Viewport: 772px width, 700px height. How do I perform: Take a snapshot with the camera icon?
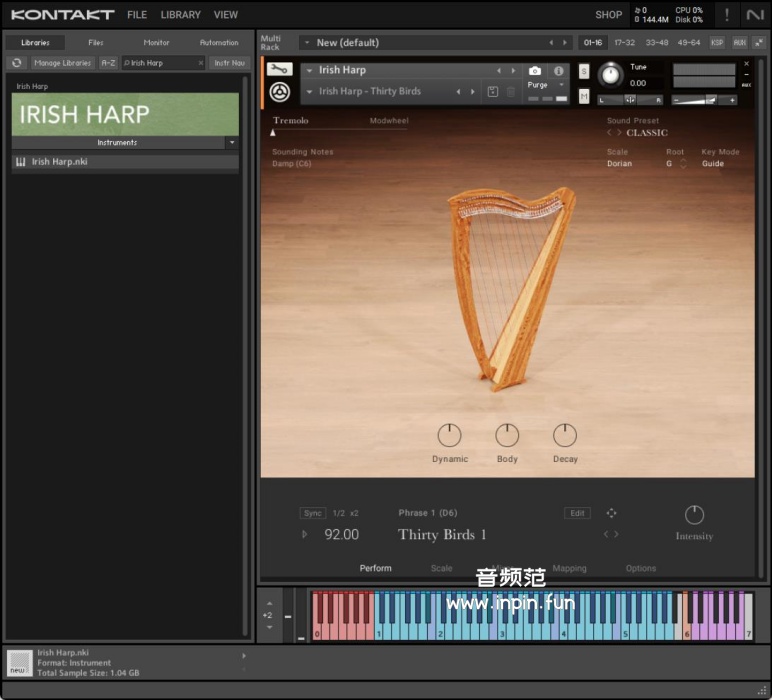tap(535, 71)
